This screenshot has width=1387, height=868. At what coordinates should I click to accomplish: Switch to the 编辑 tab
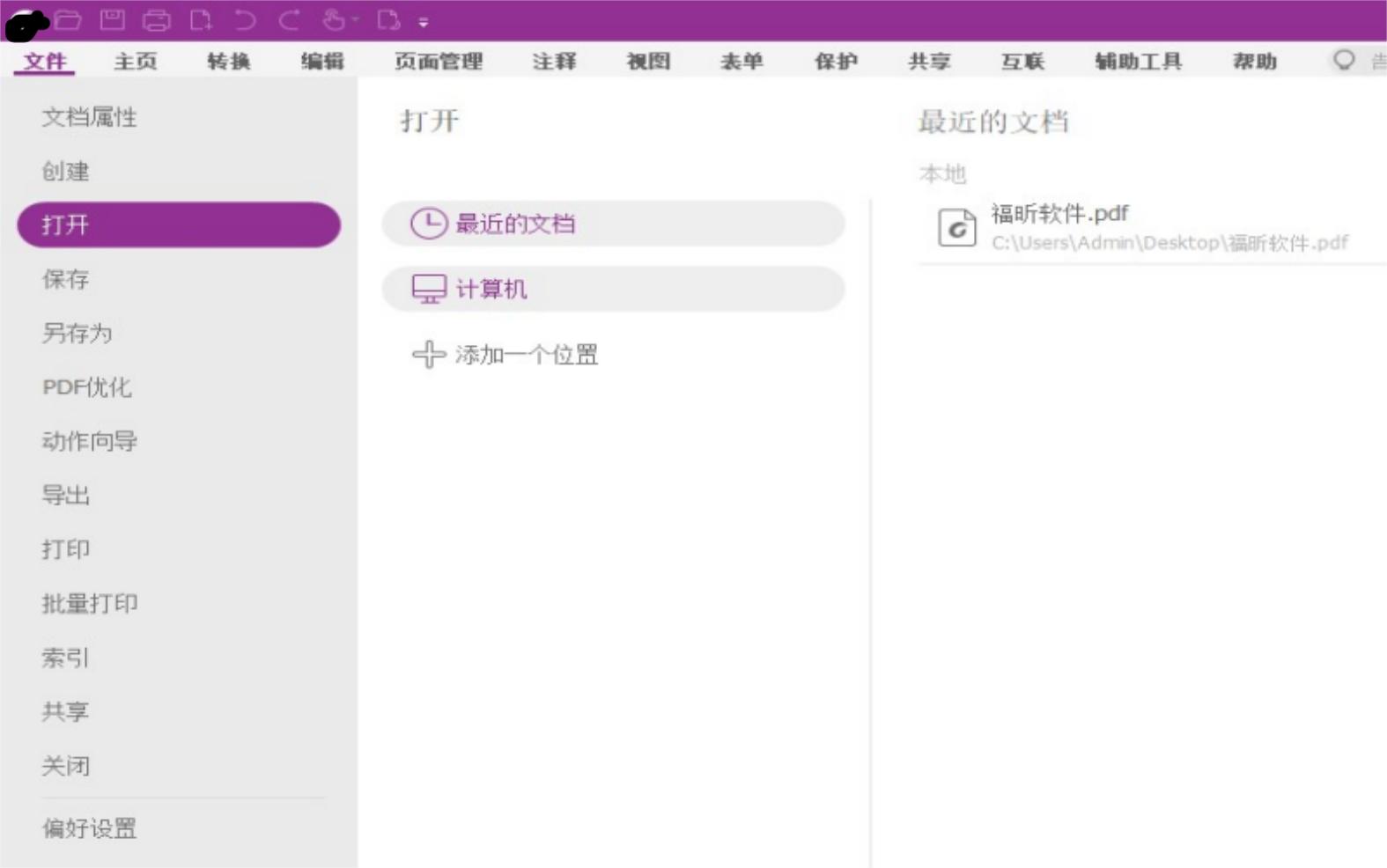tap(322, 61)
